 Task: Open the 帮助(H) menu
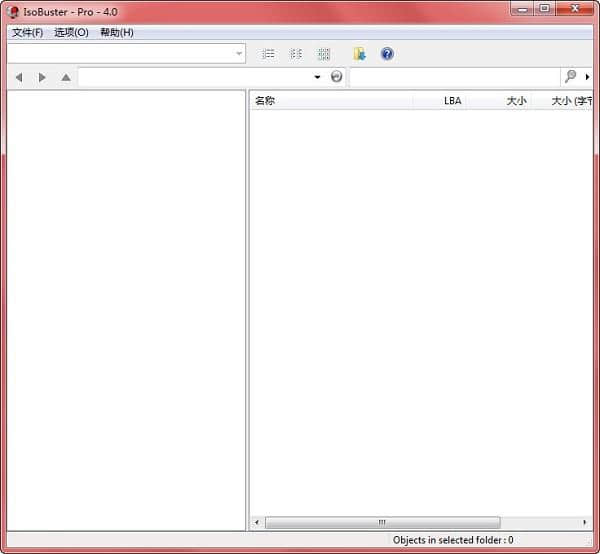click(x=116, y=32)
